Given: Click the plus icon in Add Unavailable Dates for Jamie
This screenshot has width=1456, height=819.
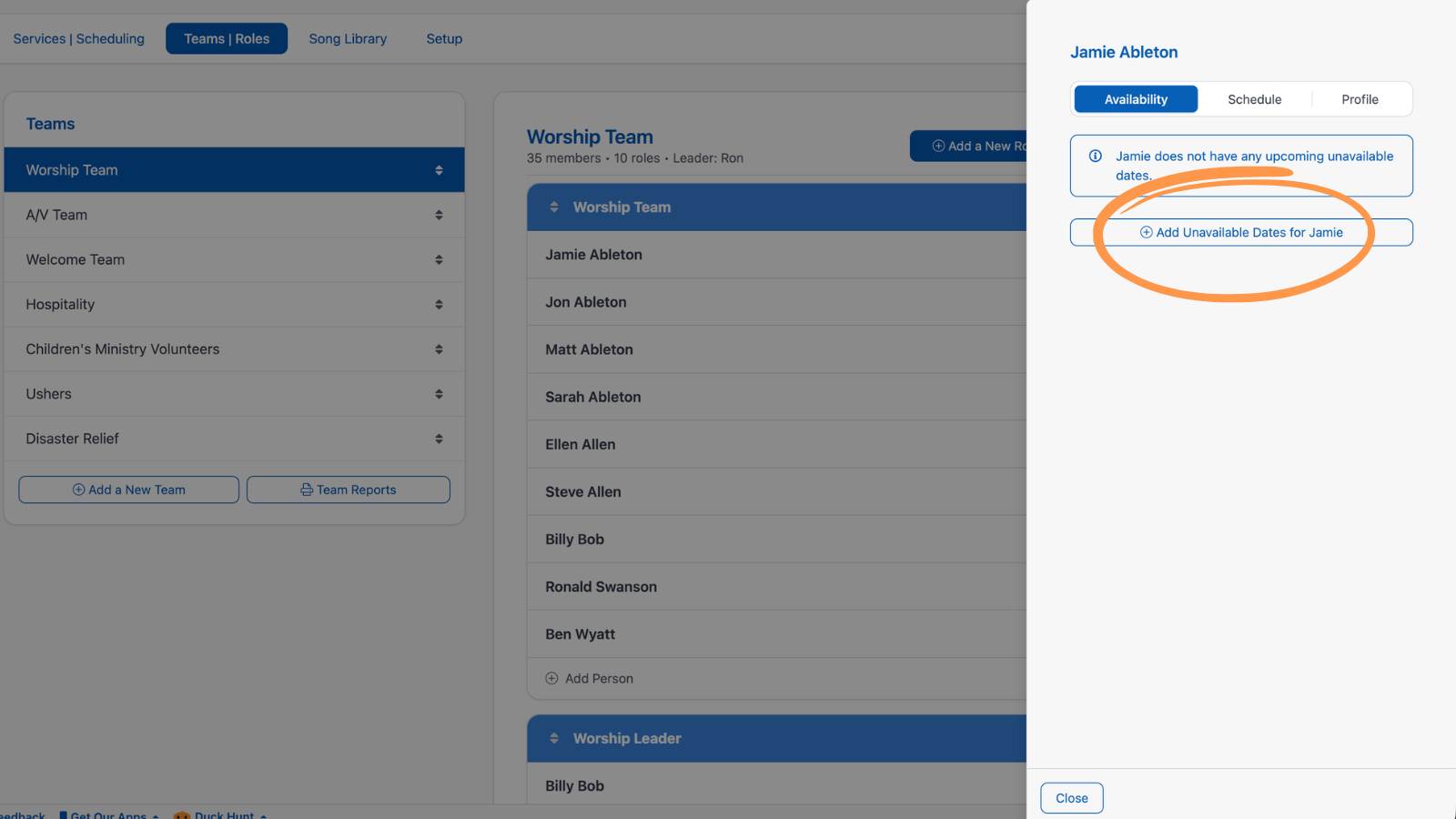Looking at the screenshot, I should [x=1147, y=232].
